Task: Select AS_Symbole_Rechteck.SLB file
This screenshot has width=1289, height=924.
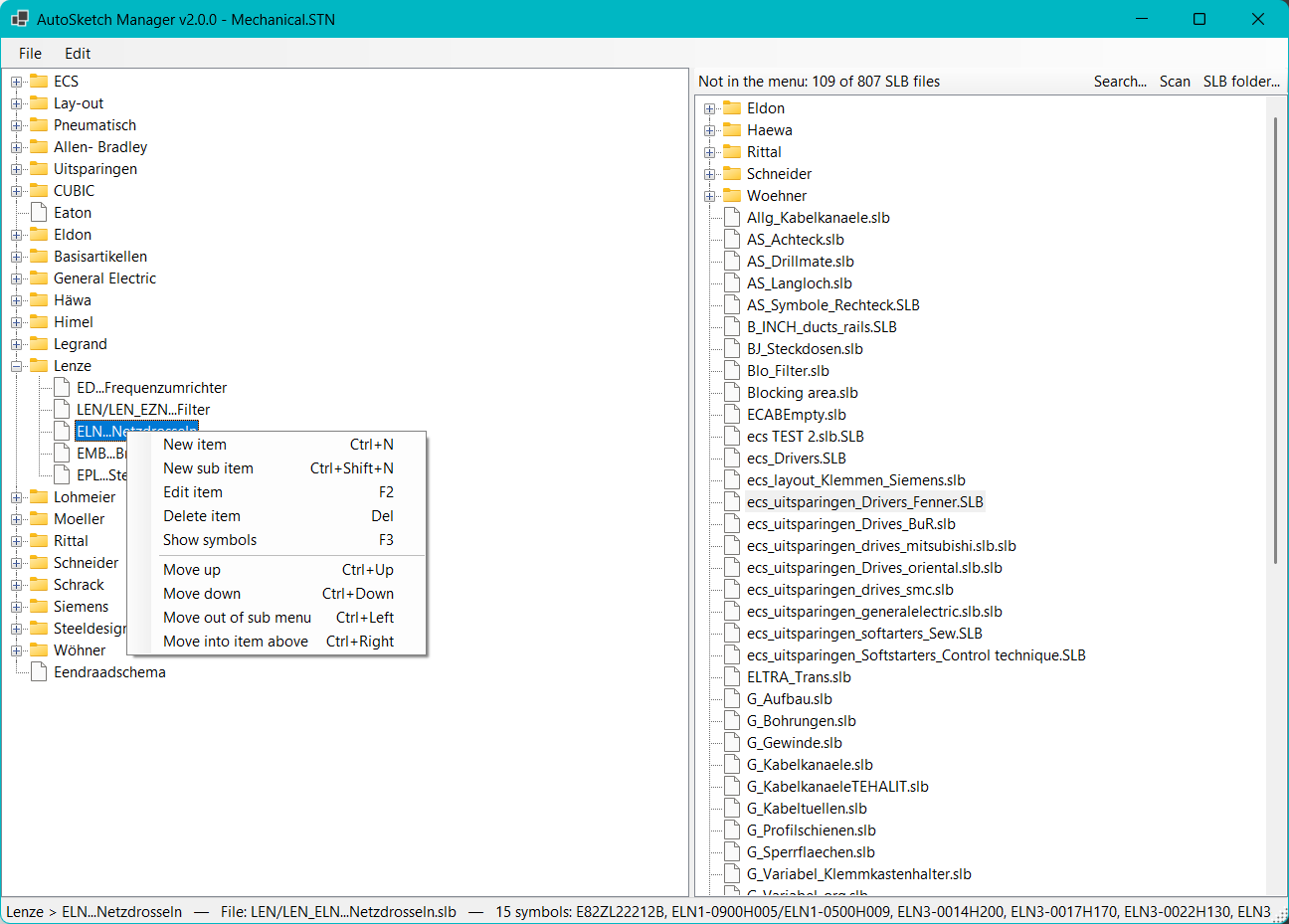Action: (x=833, y=304)
